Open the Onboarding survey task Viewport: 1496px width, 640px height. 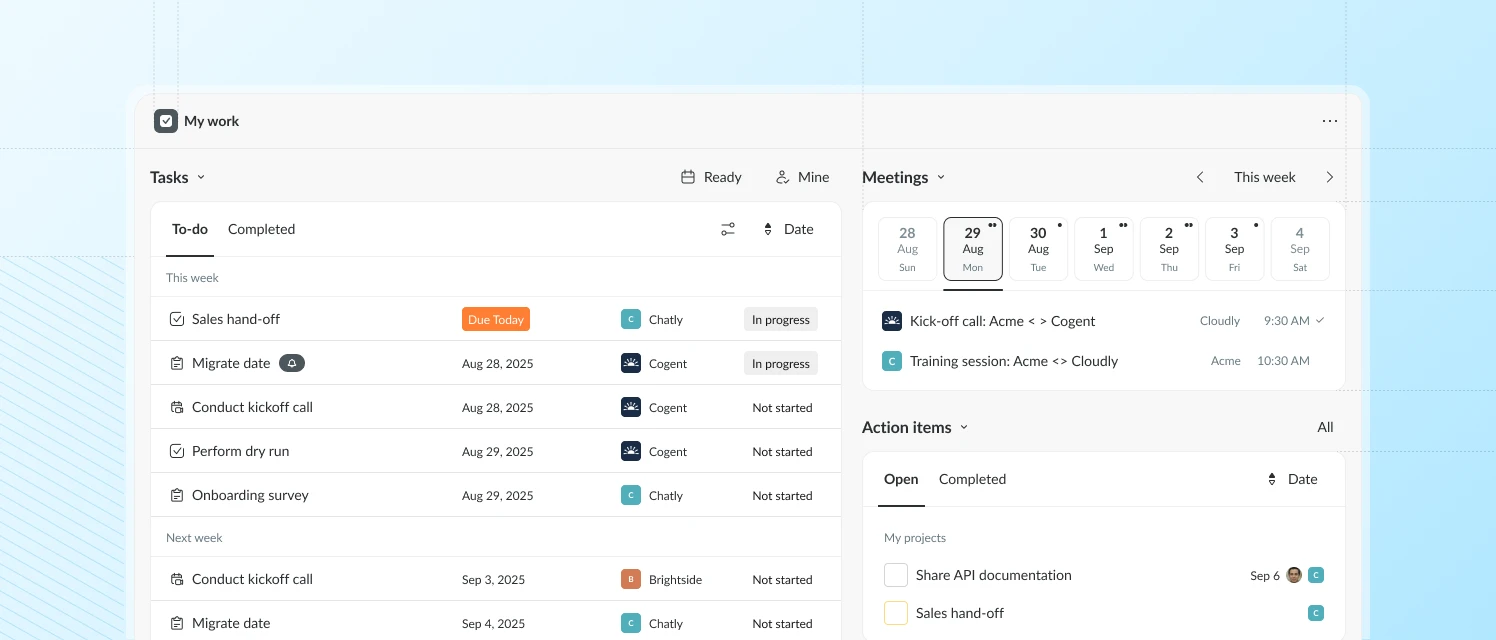(250, 495)
